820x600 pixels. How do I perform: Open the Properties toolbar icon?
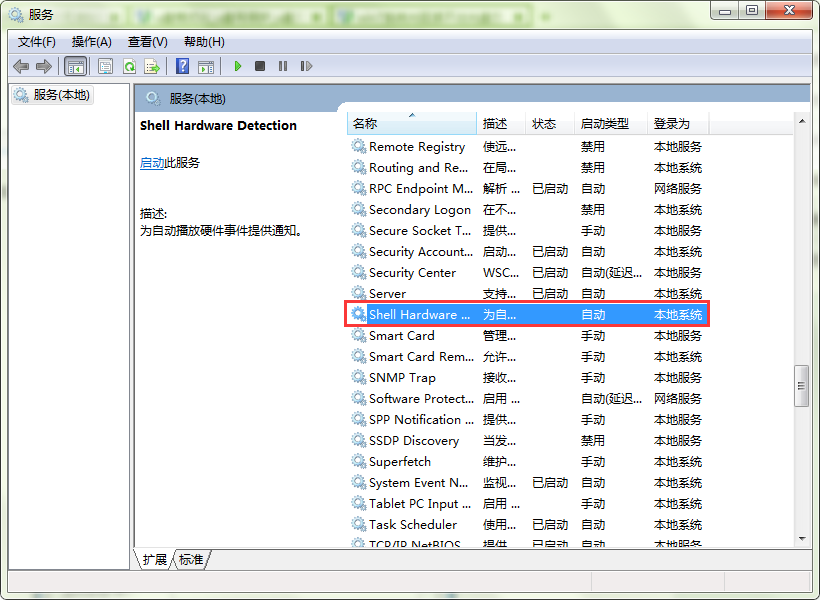pyautogui.click(x=105, y=66)
